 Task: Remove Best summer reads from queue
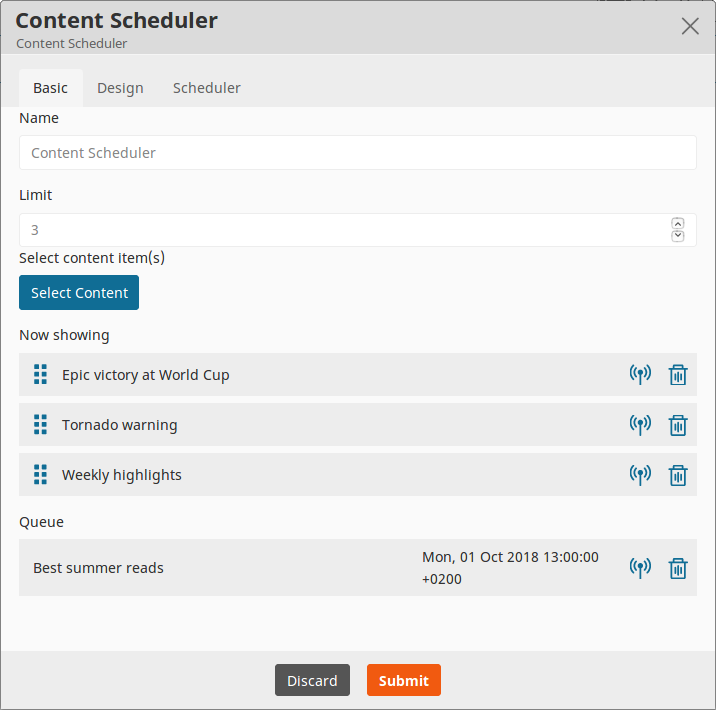678,568
